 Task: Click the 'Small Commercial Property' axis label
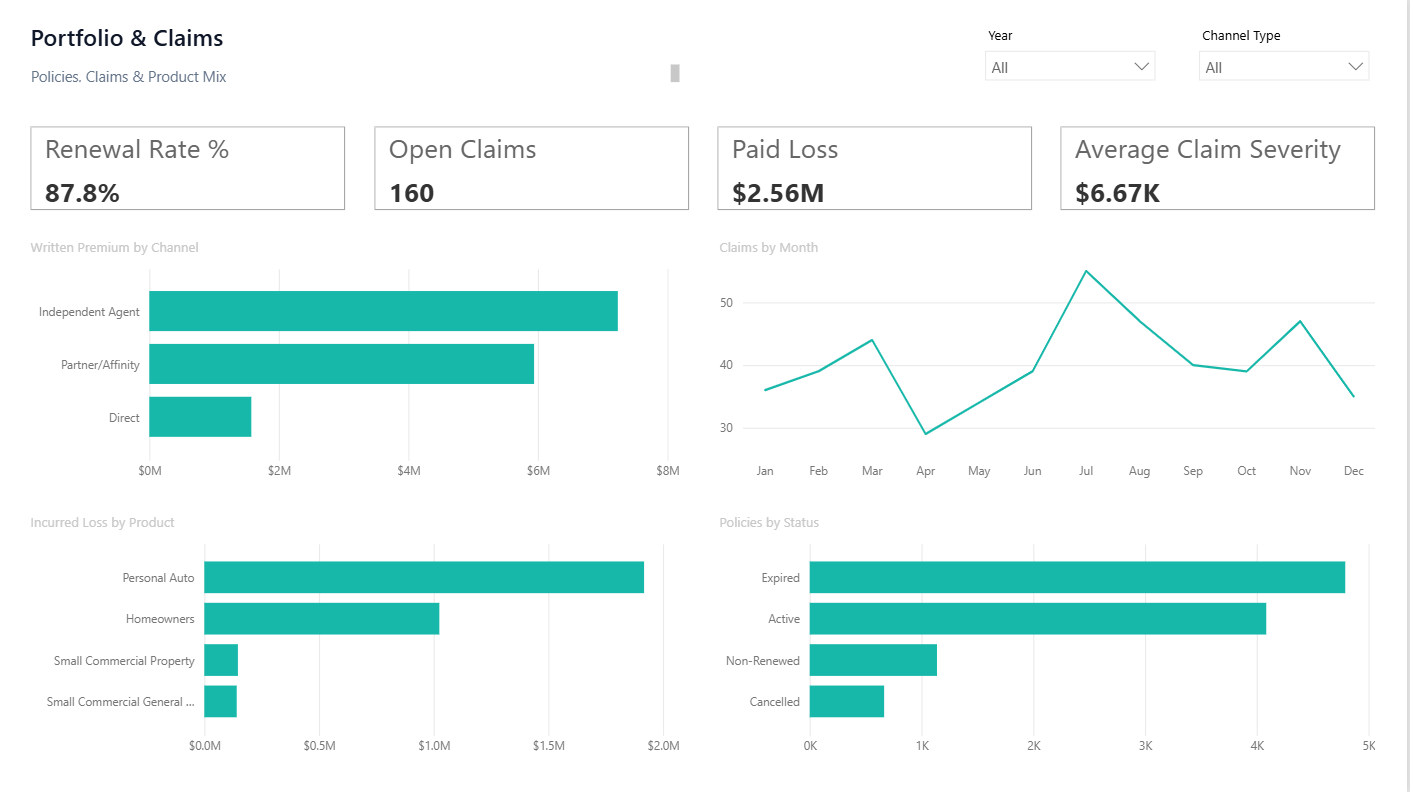[x=124, y=661]
